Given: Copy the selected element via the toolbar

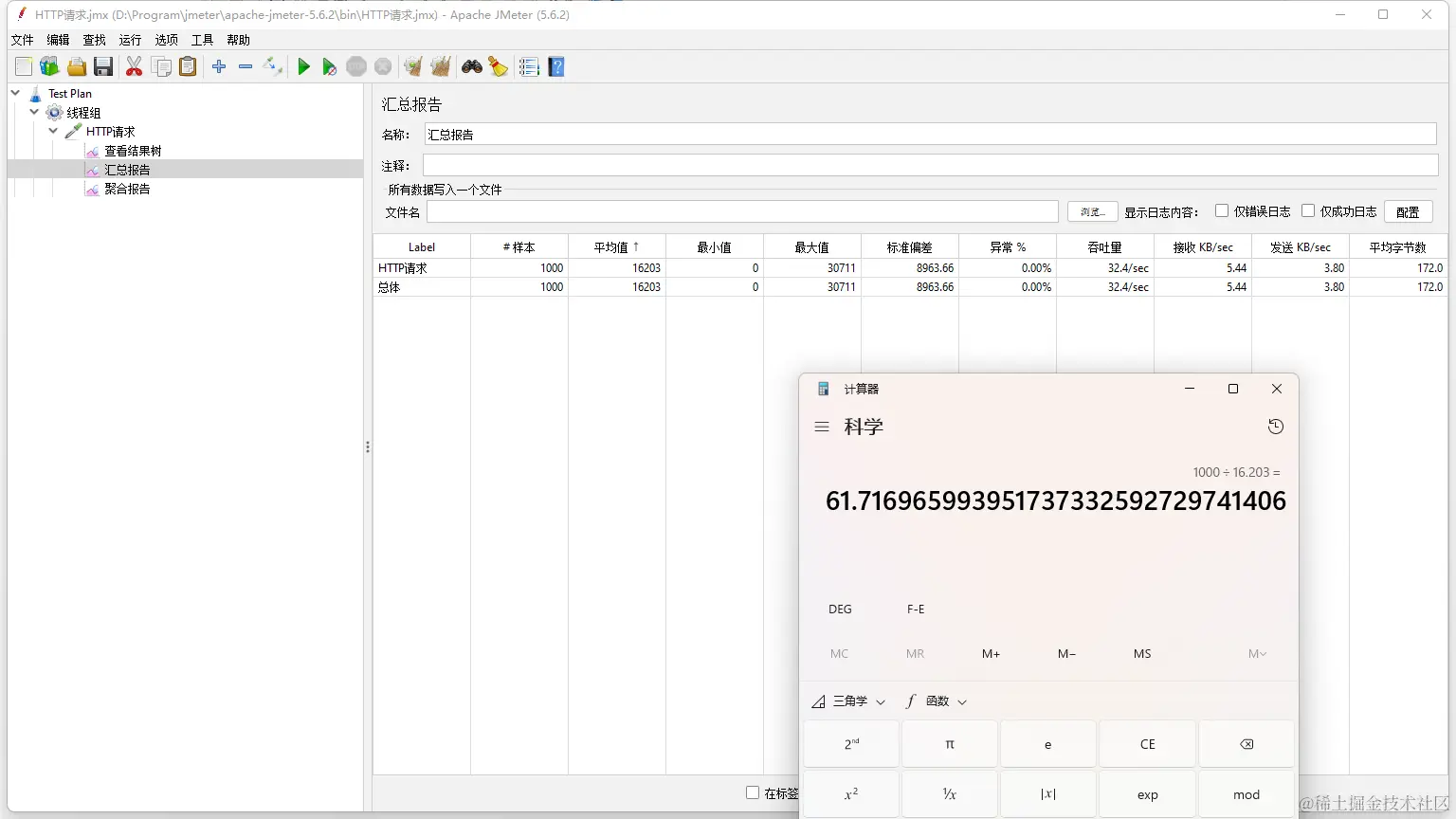Looking at the screenshot, I should (x=162, y=66).
